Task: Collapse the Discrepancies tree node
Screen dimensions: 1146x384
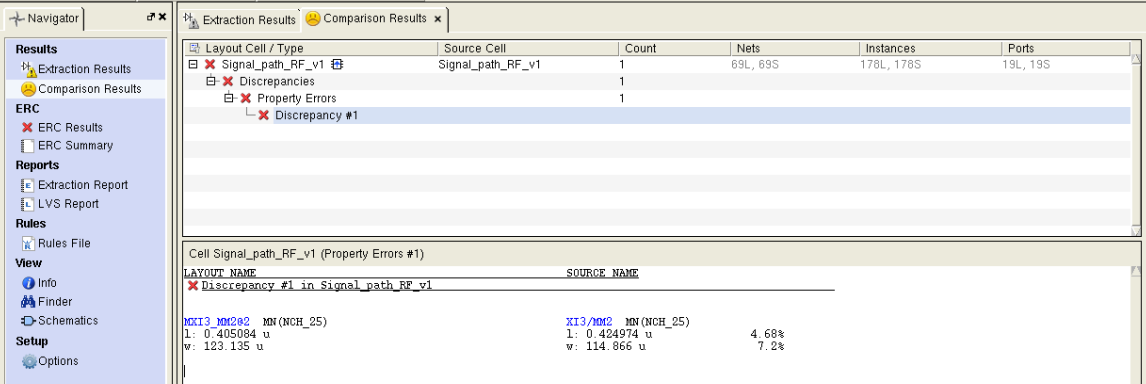Action: coord(212,81)
